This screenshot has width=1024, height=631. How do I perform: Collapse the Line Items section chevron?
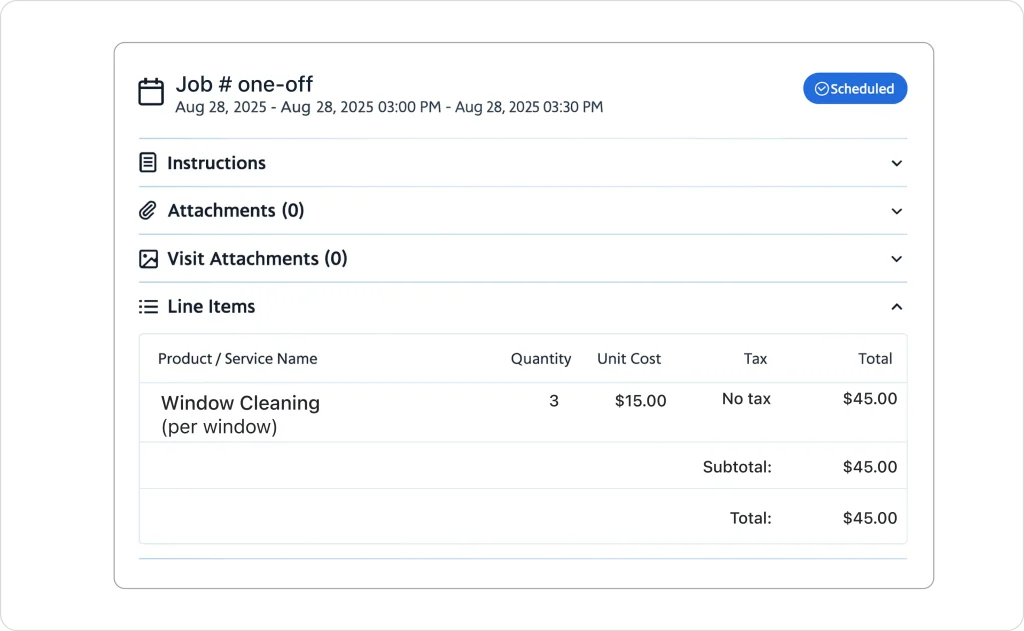896,307
